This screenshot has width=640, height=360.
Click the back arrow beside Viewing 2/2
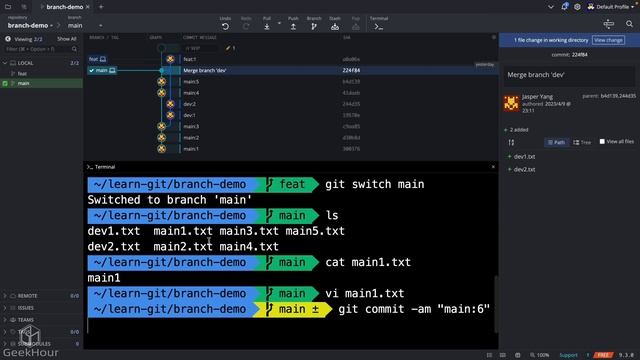(x=8, y=39)
